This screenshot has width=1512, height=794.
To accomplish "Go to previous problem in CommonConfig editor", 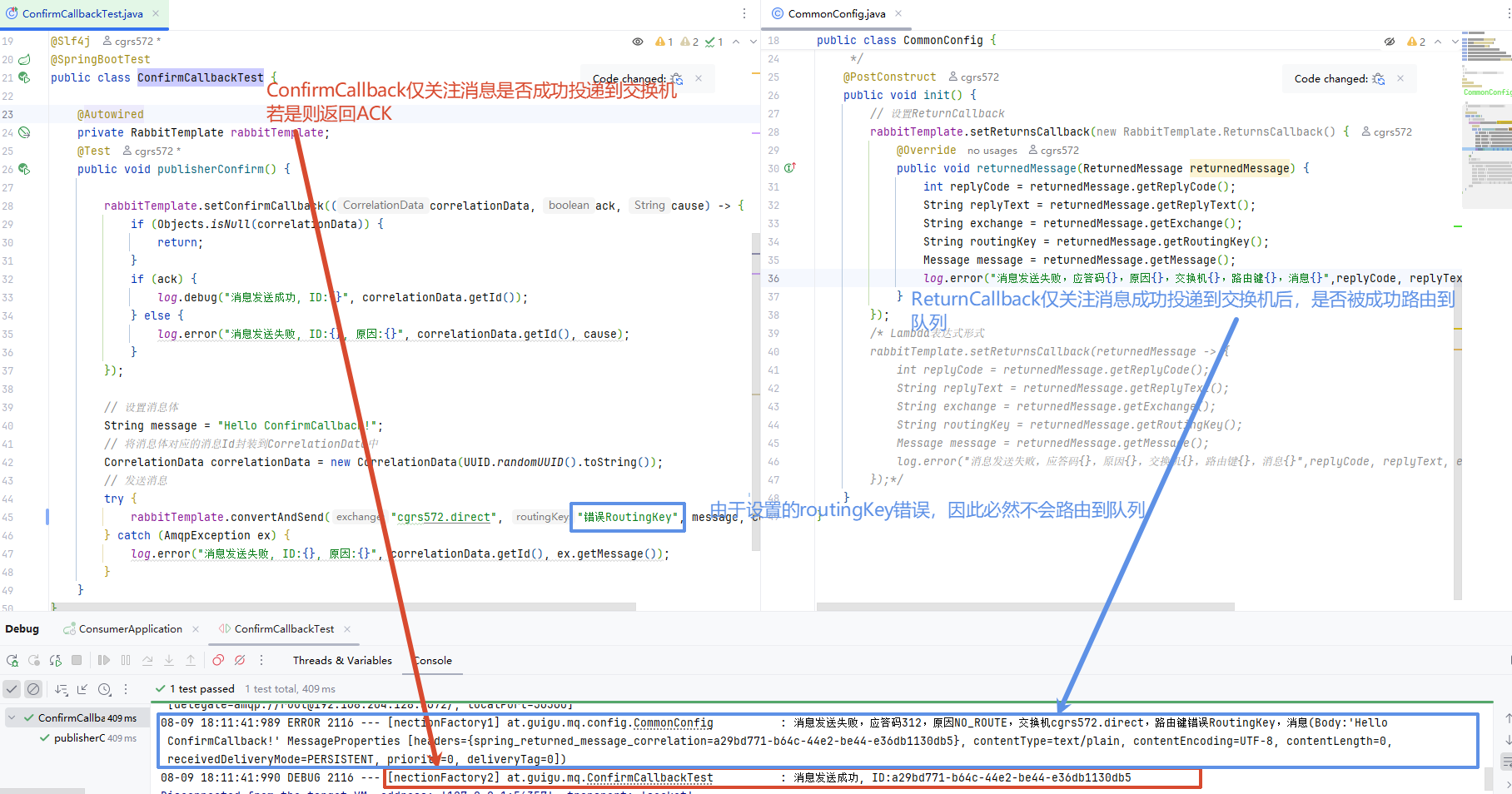I will (x=1438, y=41).
